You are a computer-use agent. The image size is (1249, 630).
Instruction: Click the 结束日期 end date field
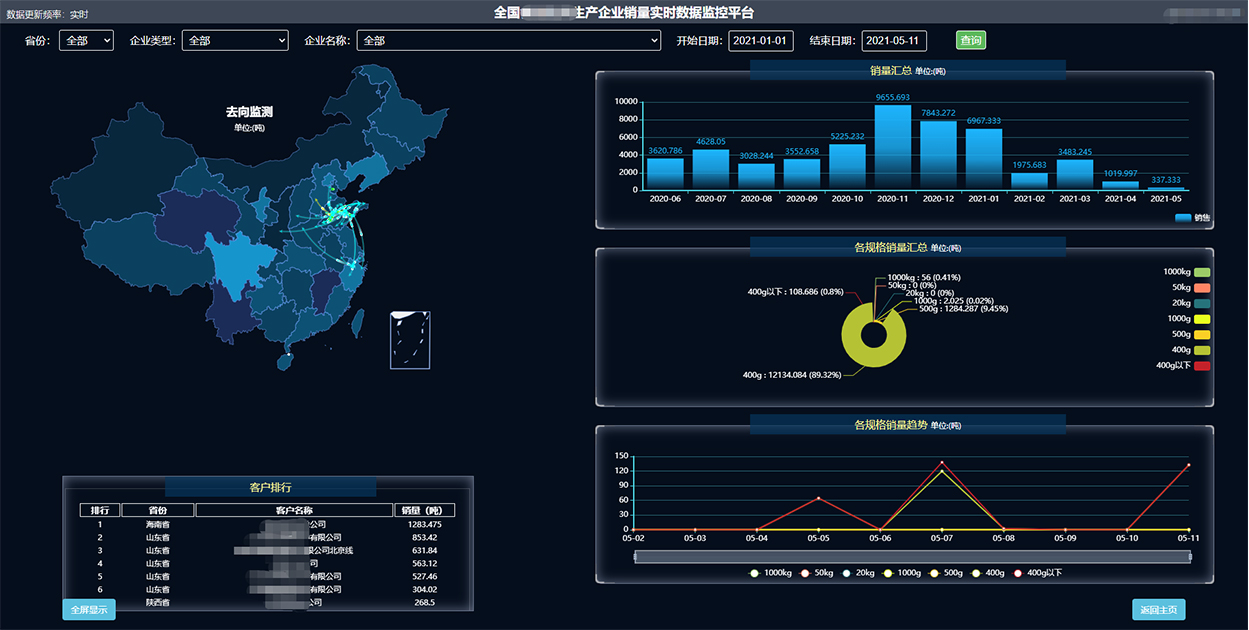click(894, 41)
